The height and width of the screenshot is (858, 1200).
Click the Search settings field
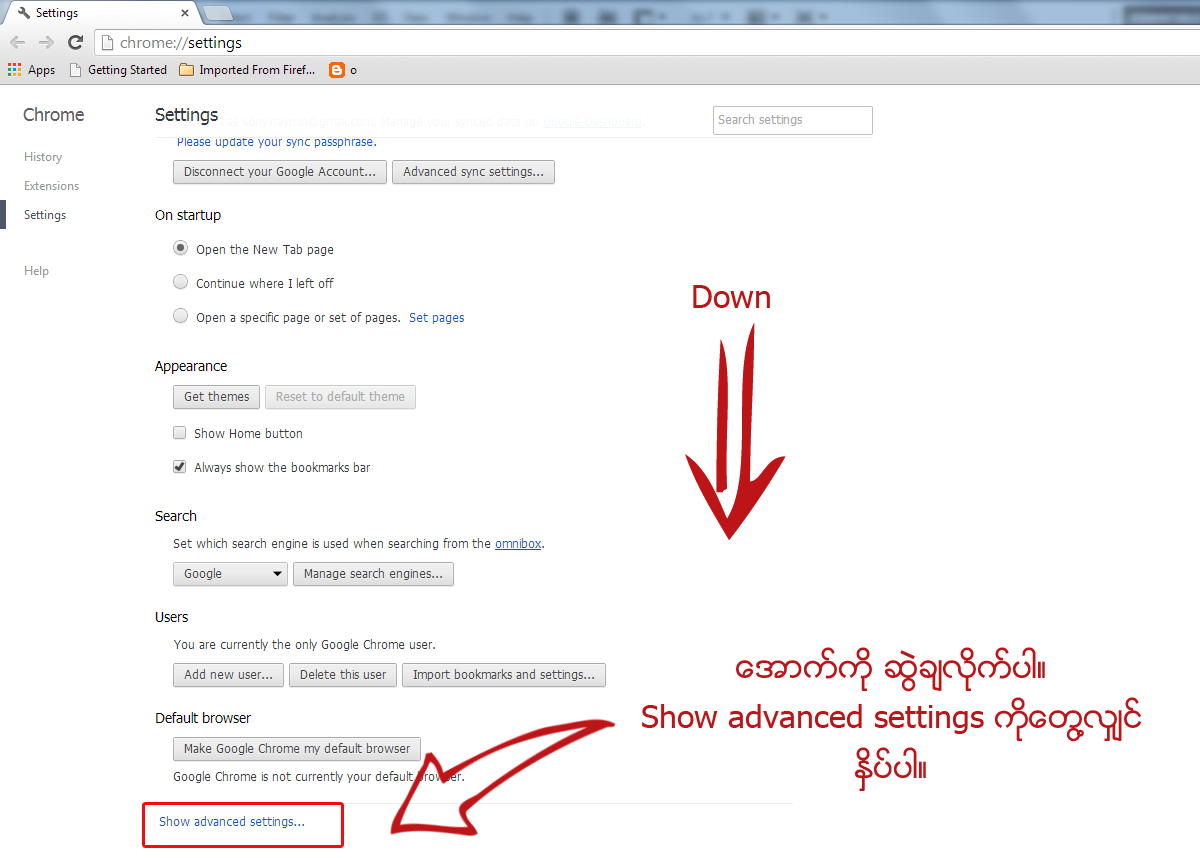tap(792, 120)
